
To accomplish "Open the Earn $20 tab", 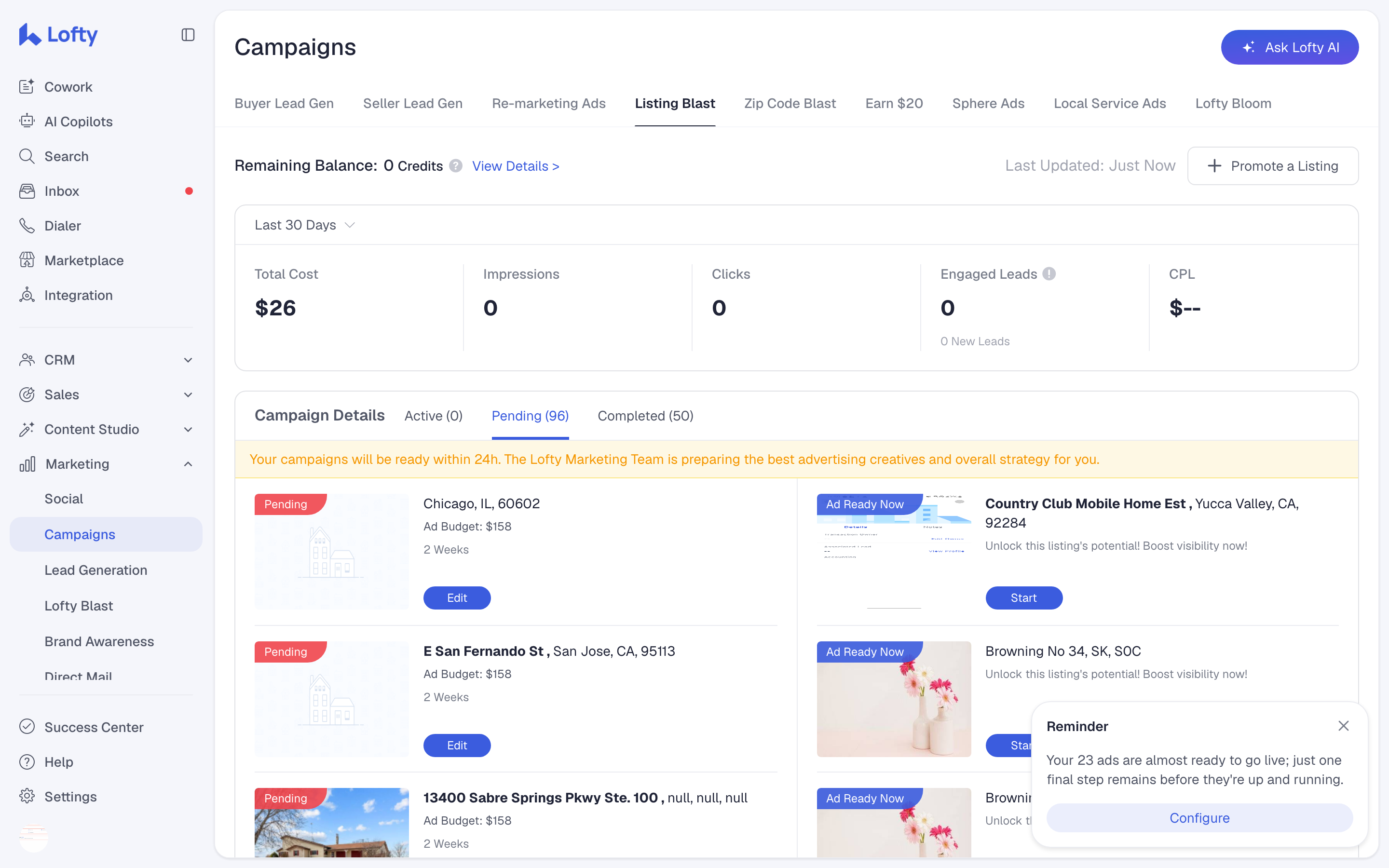I will tap(894, 103).
